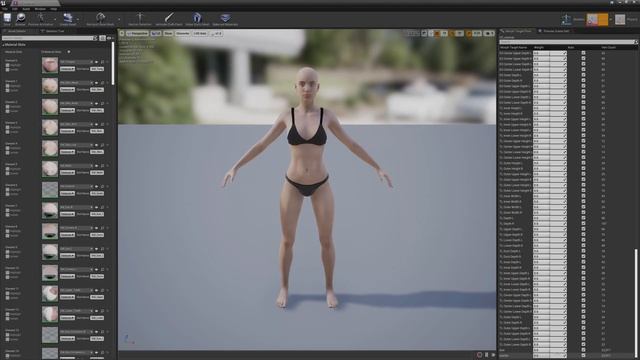Toggle the rotation snap icon in viewport

(451, 33)
